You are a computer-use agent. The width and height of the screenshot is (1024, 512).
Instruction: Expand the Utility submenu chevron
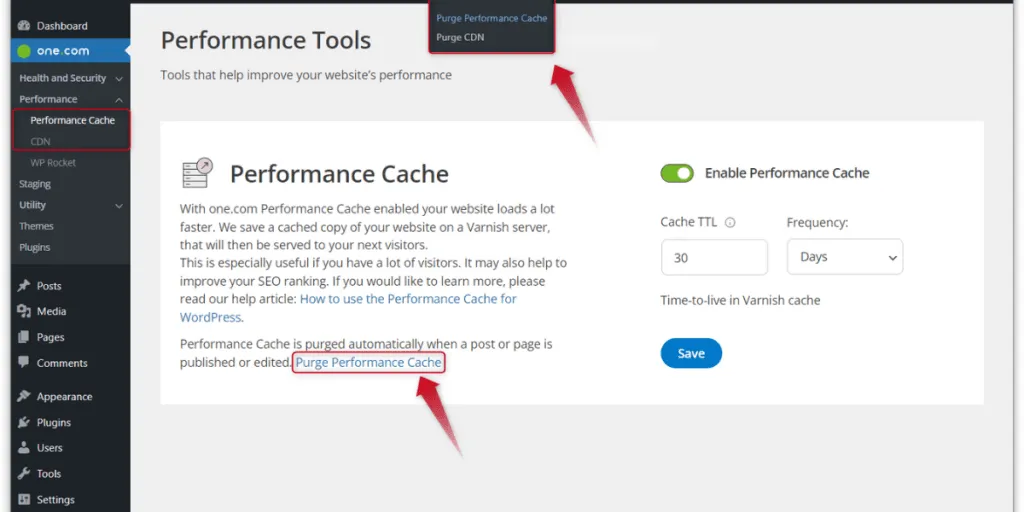pyautogui.click(x=119, y=205)
